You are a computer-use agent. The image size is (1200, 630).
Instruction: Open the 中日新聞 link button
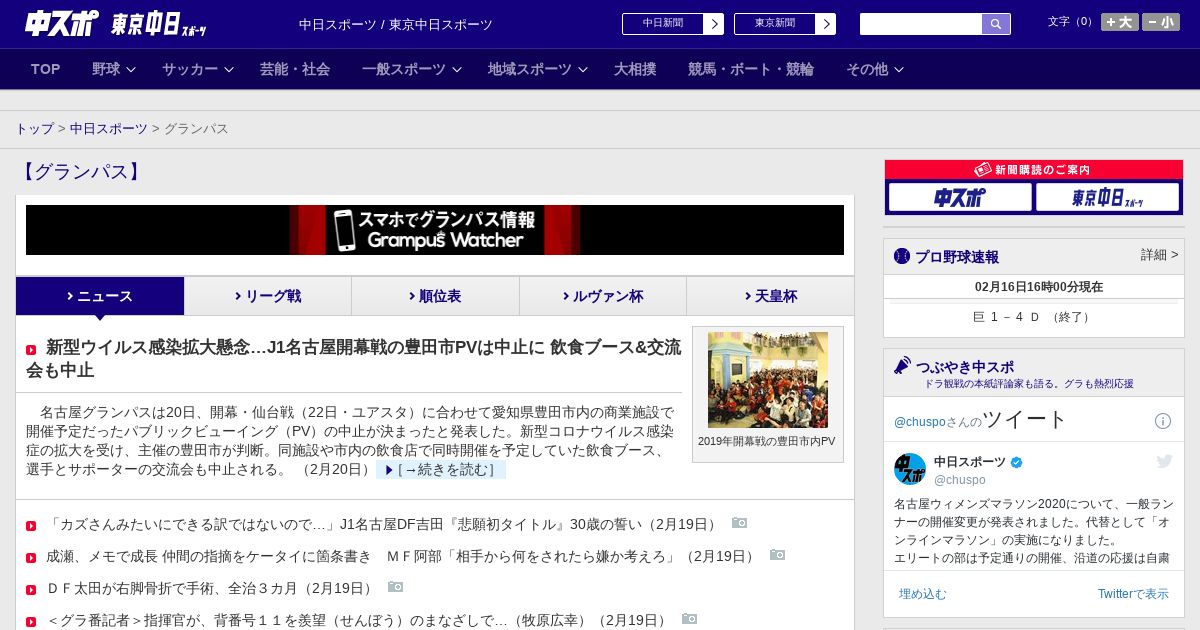tap(662, 24)
